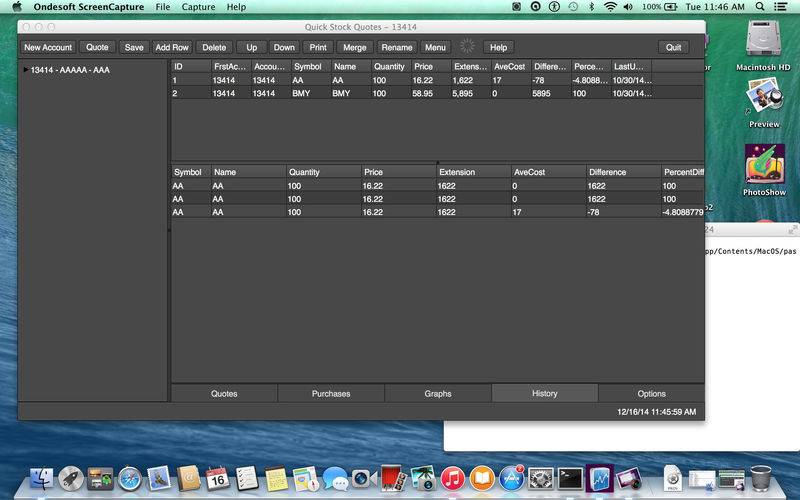Open Finder from the dock
This screenshot has height=500, width=800.
tap(42, 479)
